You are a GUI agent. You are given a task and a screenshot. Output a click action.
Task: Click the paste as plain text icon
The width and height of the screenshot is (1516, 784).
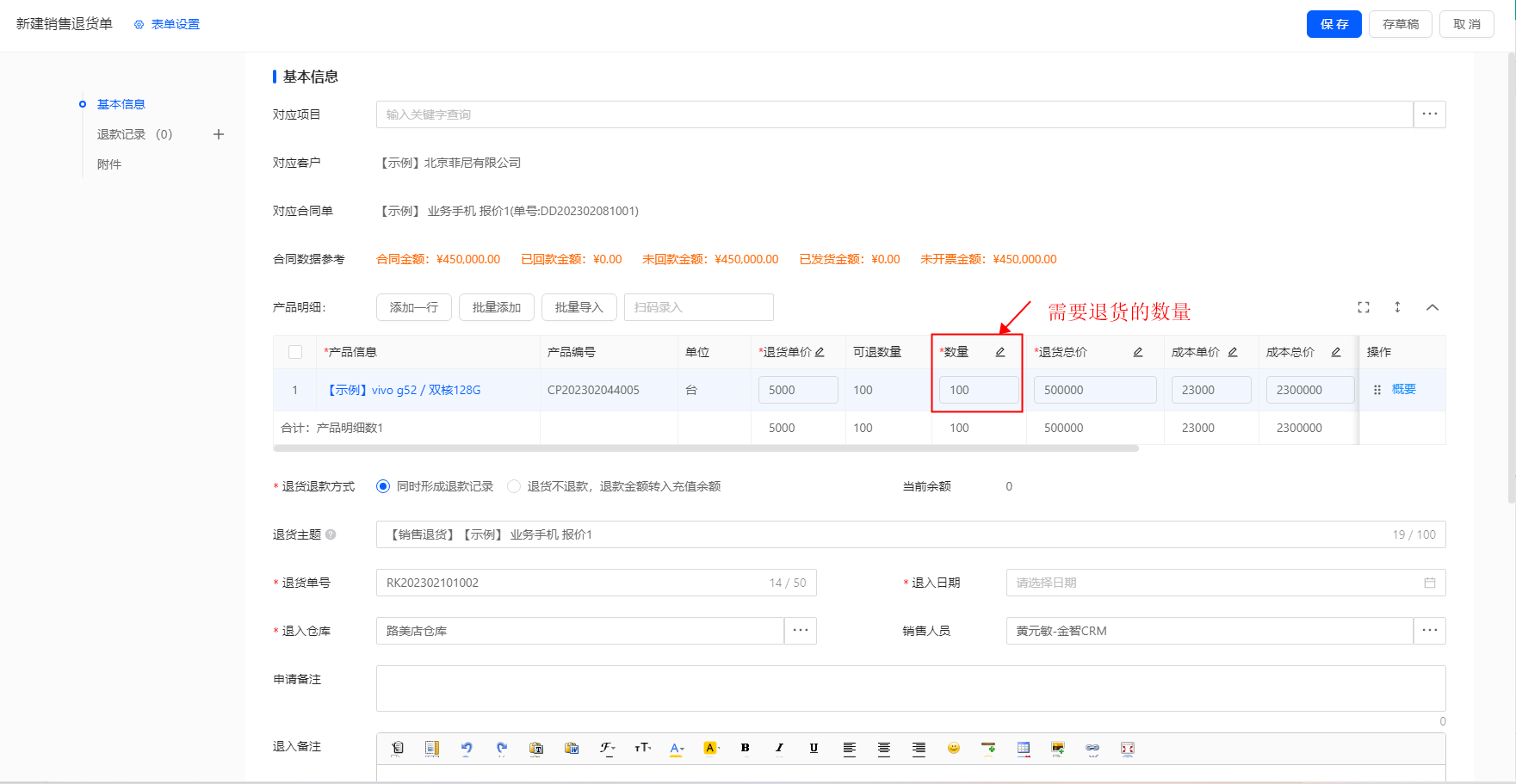click(536, 748)
